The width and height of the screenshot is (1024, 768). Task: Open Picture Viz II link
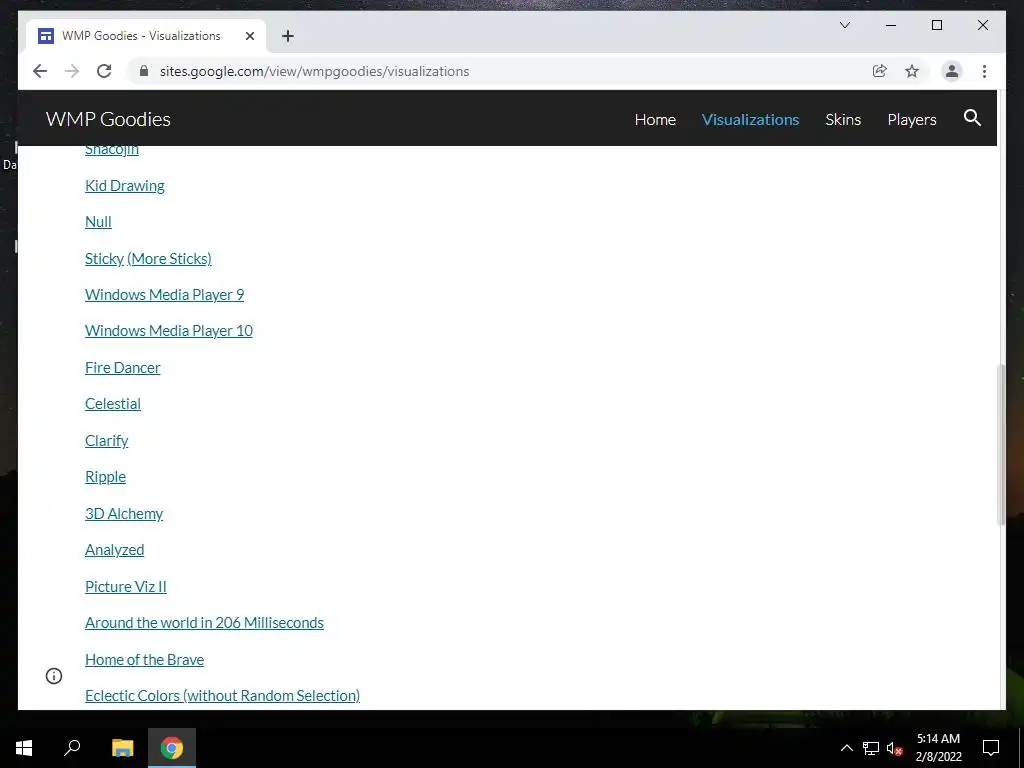coord(125,586)
